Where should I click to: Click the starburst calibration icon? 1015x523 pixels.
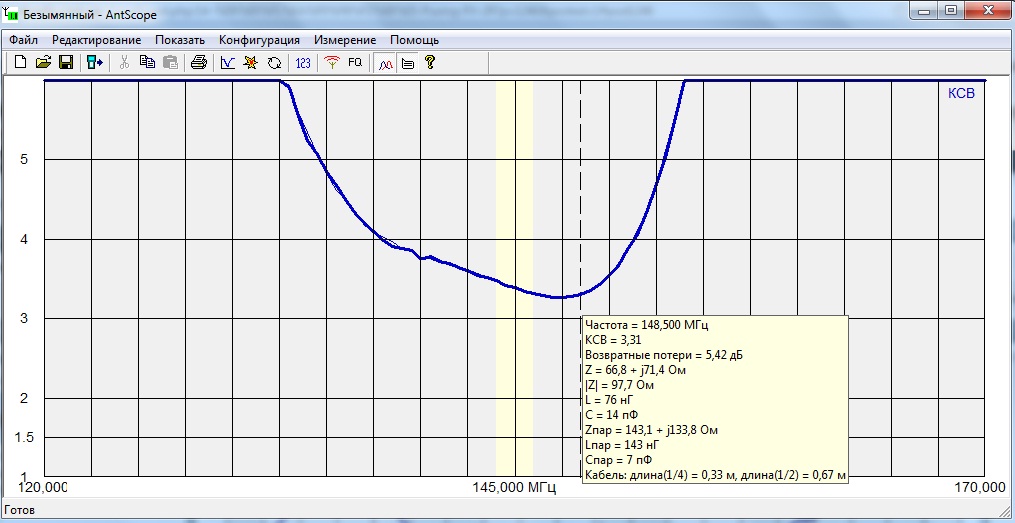click(x=250, y=63)
